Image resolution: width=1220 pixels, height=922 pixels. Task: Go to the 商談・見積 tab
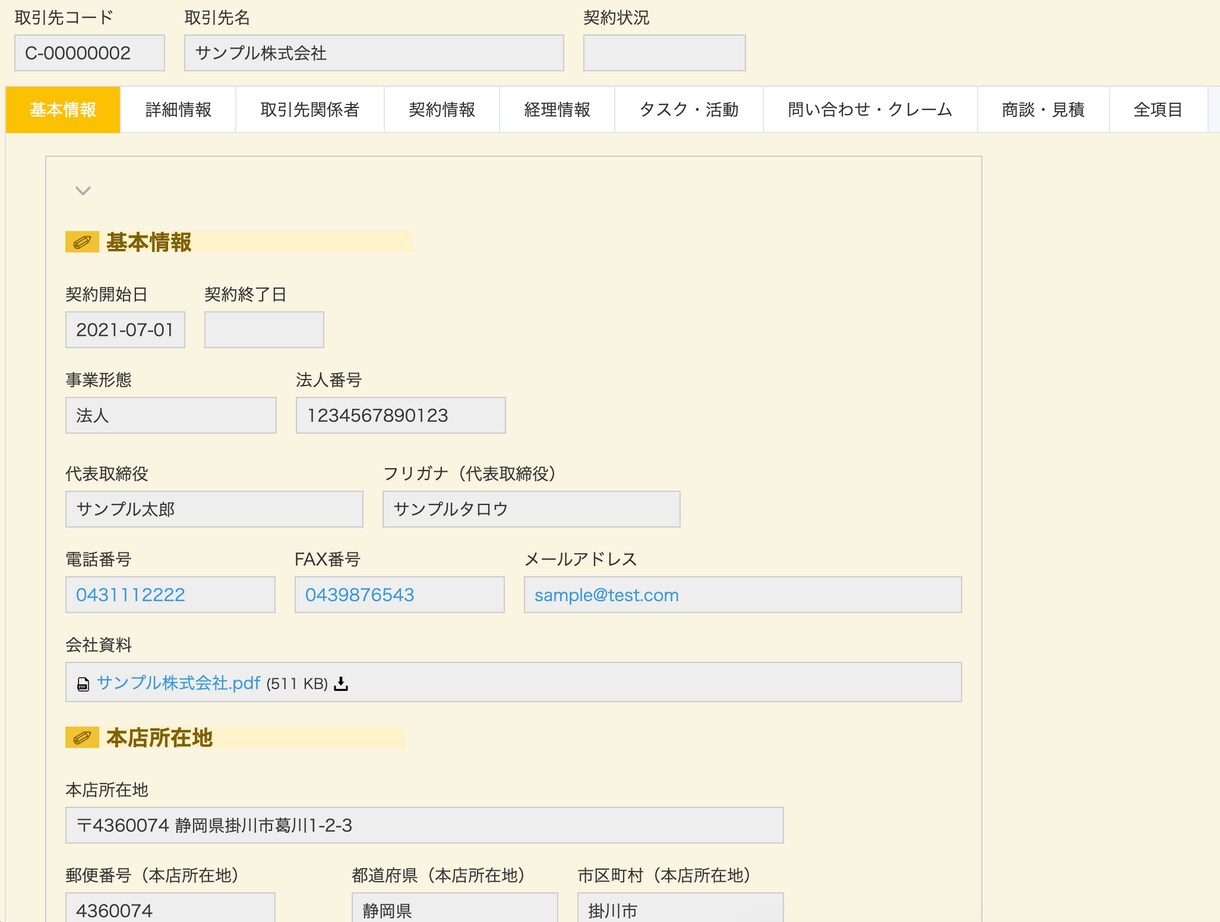pos(1043,110)
